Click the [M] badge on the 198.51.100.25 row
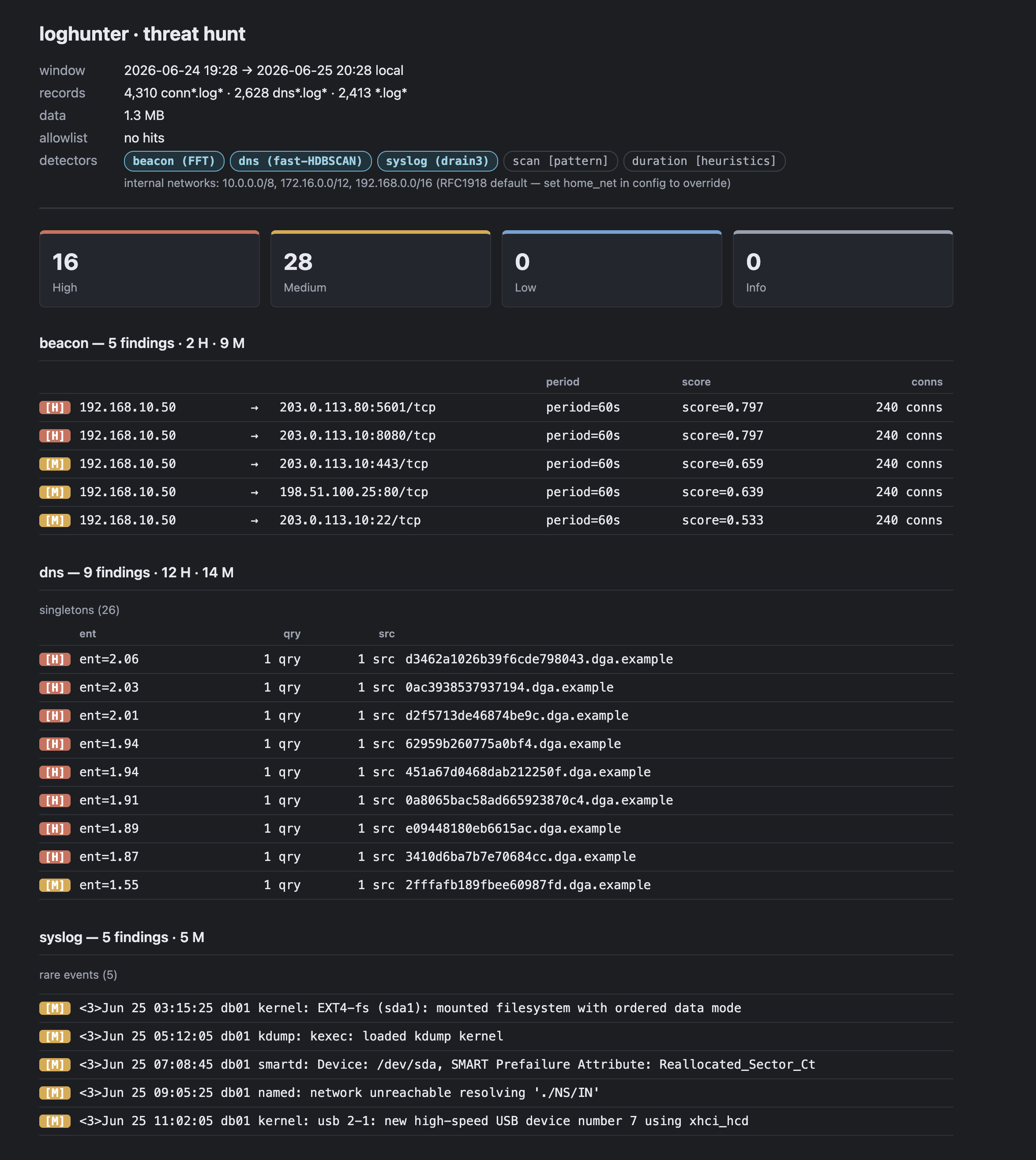The image size is (1036, 1160). coord(55,492)
